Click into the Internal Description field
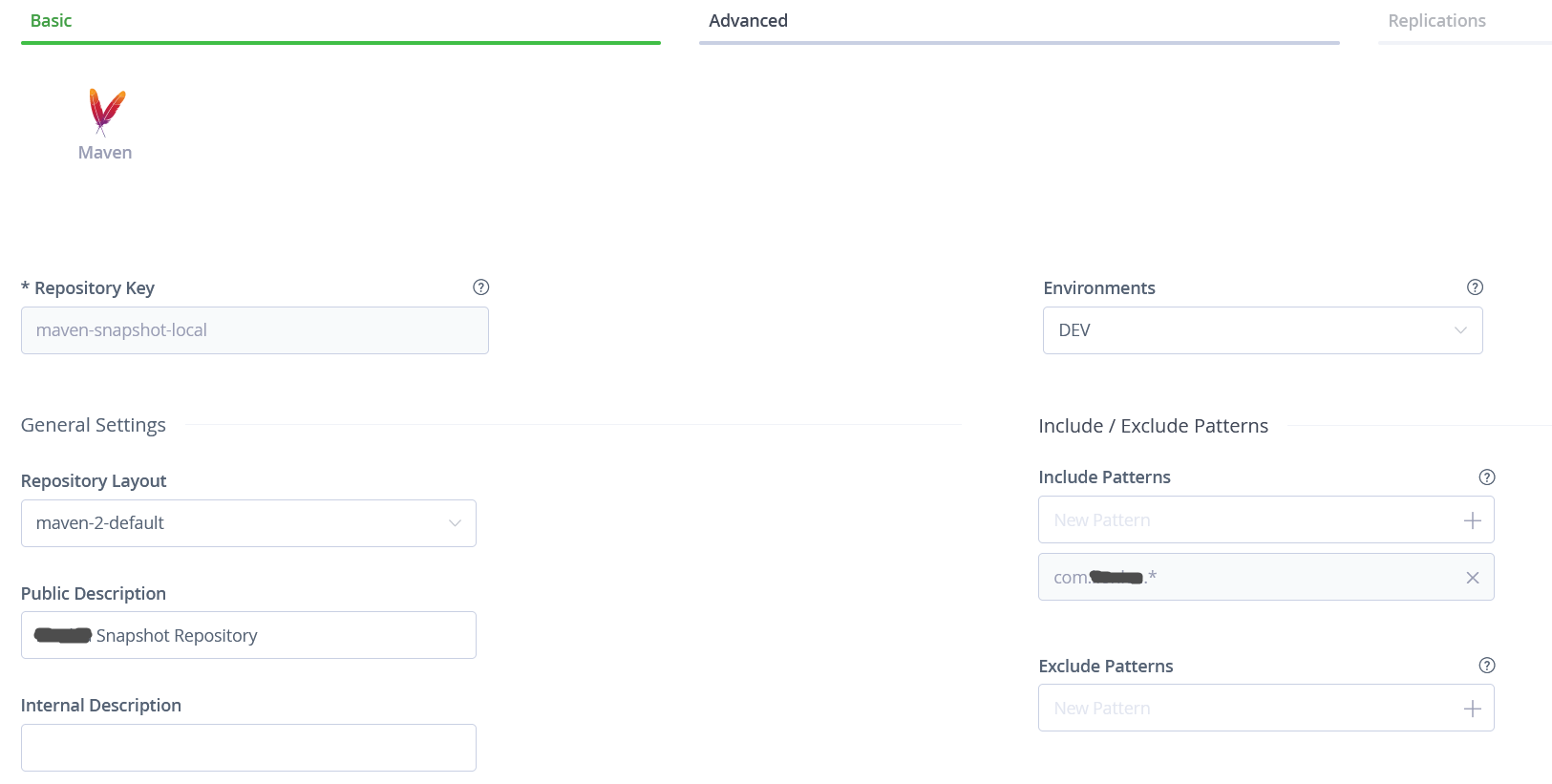The image size is (1552, 784). click(248, 748)
